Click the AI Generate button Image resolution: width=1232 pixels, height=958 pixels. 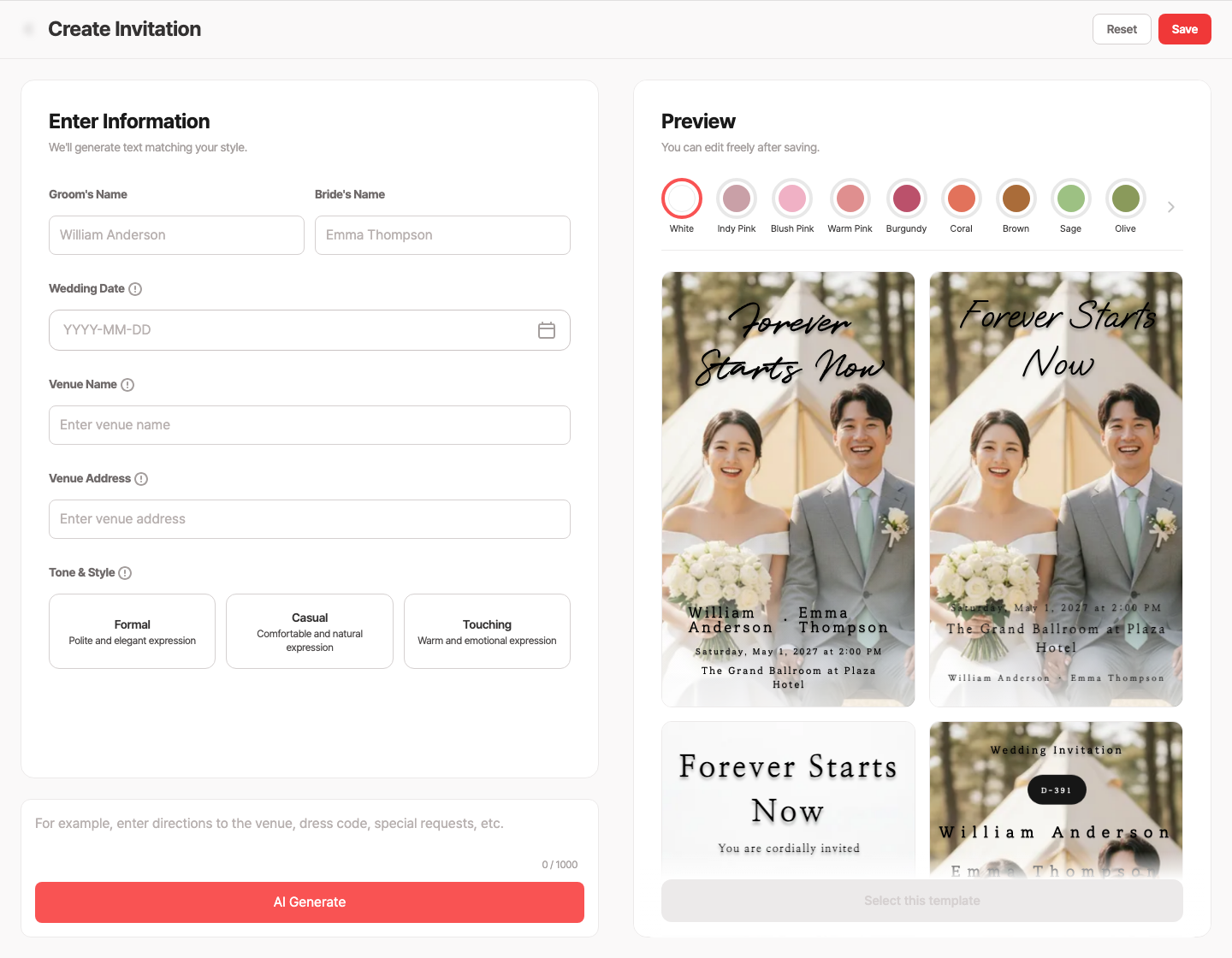pyautogui.click(x=310, y=902)
